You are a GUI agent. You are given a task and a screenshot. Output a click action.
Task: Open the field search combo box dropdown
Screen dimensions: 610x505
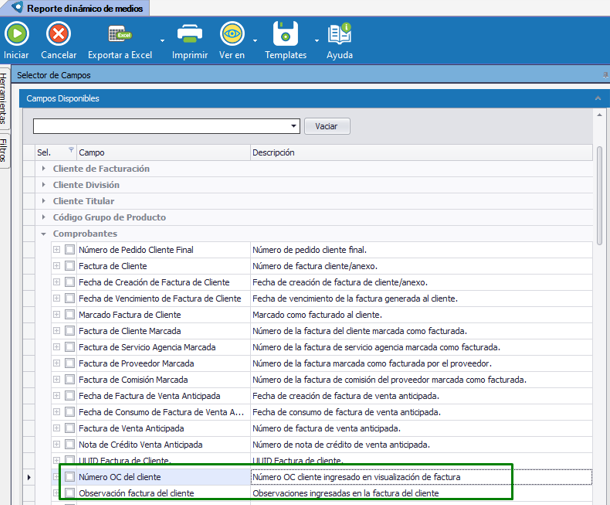294,126
